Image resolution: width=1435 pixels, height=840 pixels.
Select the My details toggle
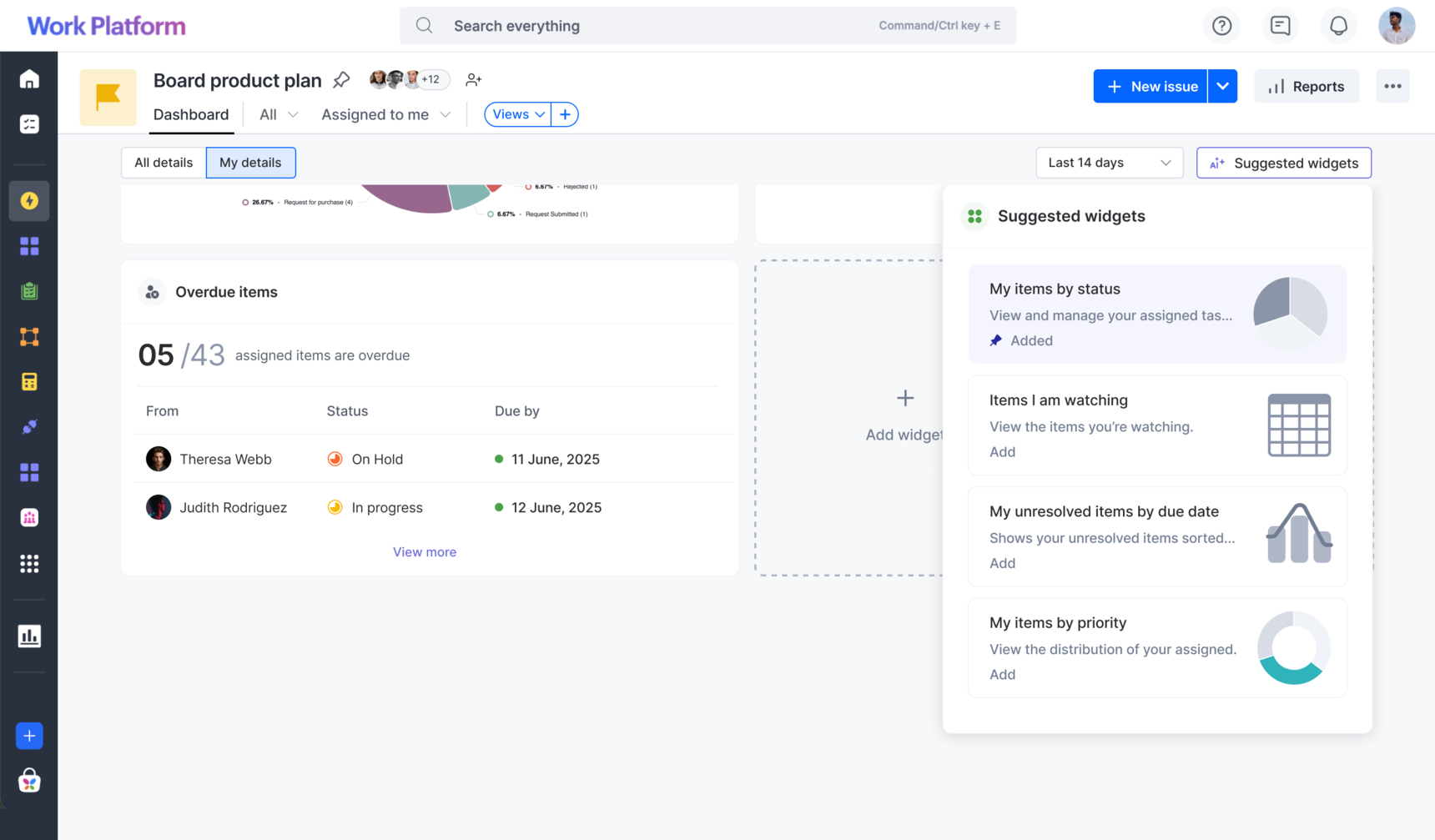pyautogui.click(x=250, y=163)
